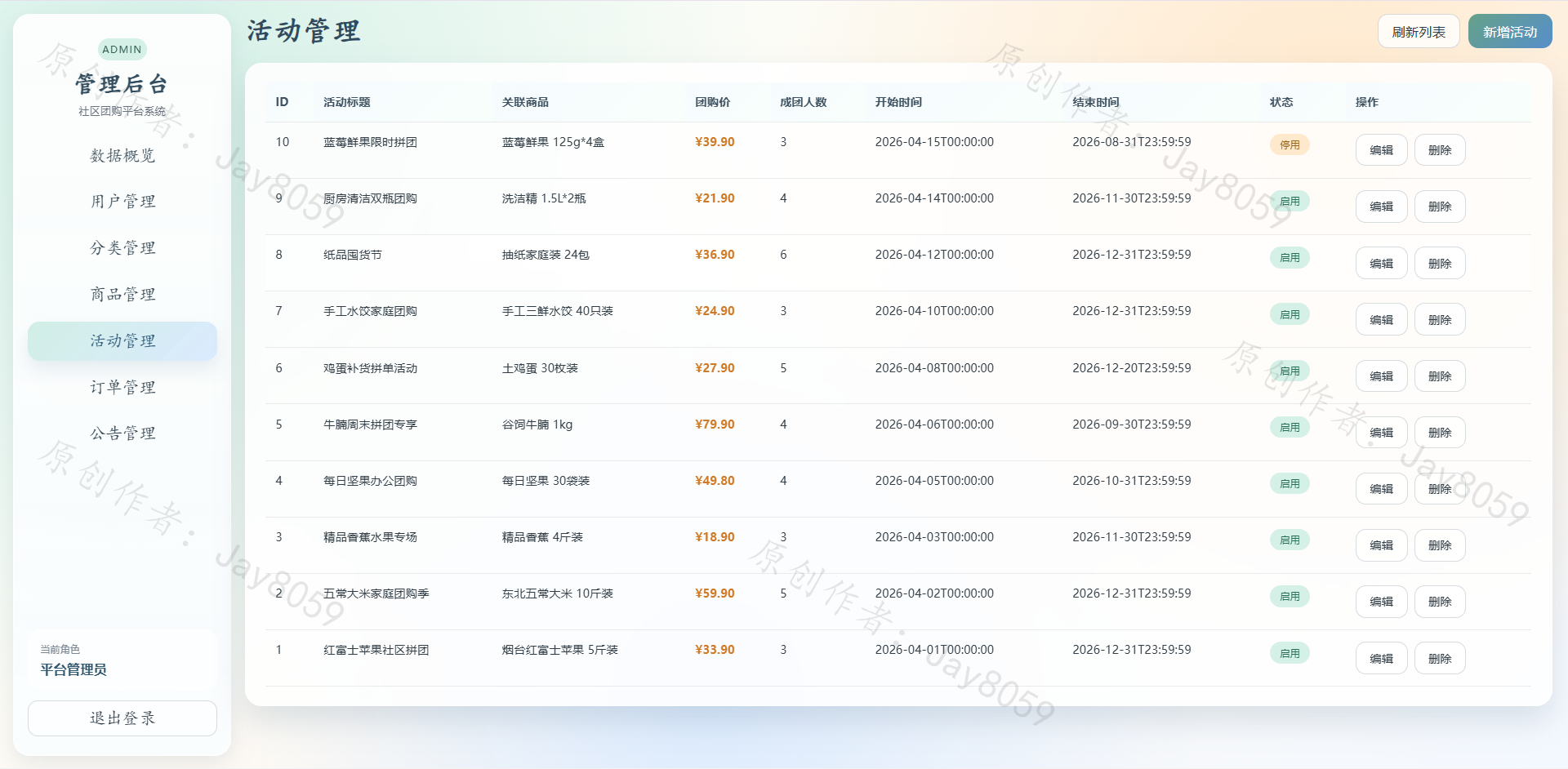The width and height of the screenshot is (1568, 769).
Task: Delete activity 红富士苹果社区拼团
Action: click(x=1440, y=658)
